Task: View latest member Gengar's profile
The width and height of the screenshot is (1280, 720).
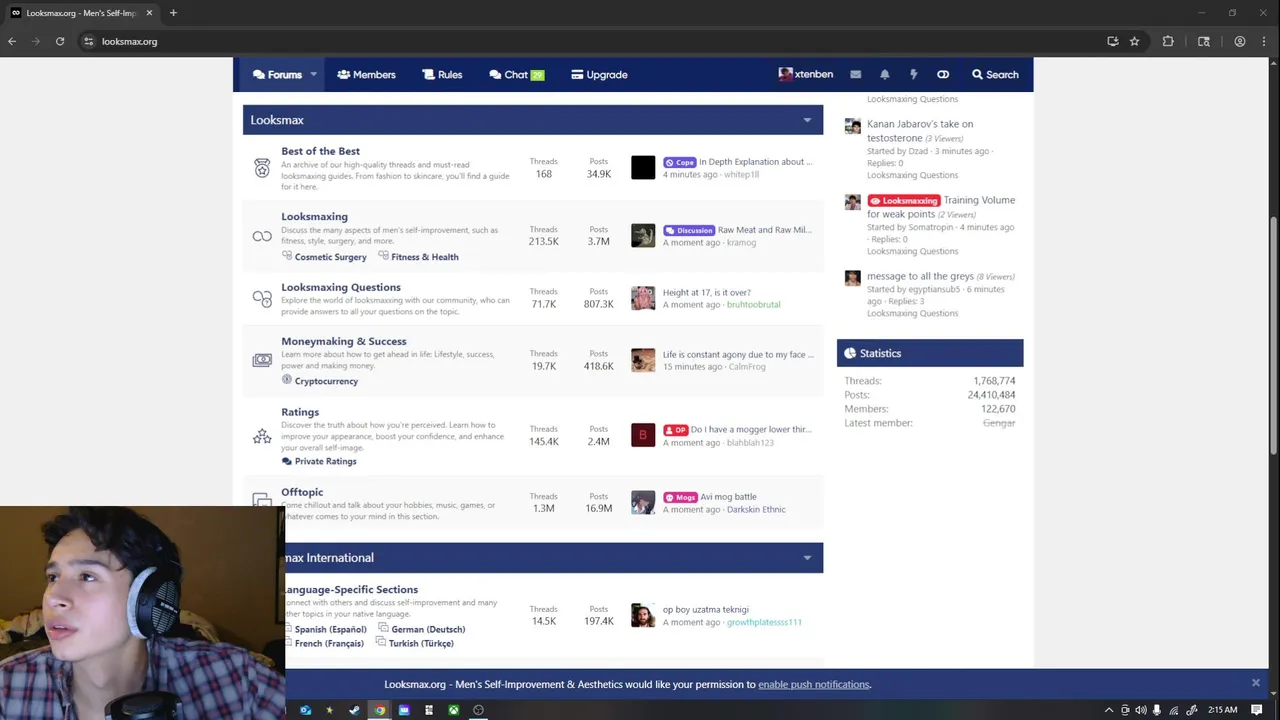Action: pos(999,423)
